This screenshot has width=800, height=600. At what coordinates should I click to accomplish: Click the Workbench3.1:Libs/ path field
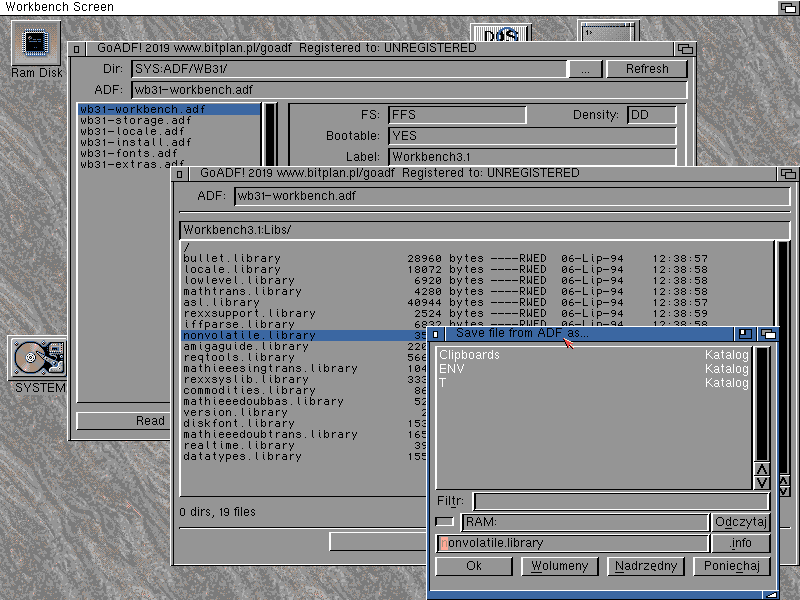tap(485, 230)
